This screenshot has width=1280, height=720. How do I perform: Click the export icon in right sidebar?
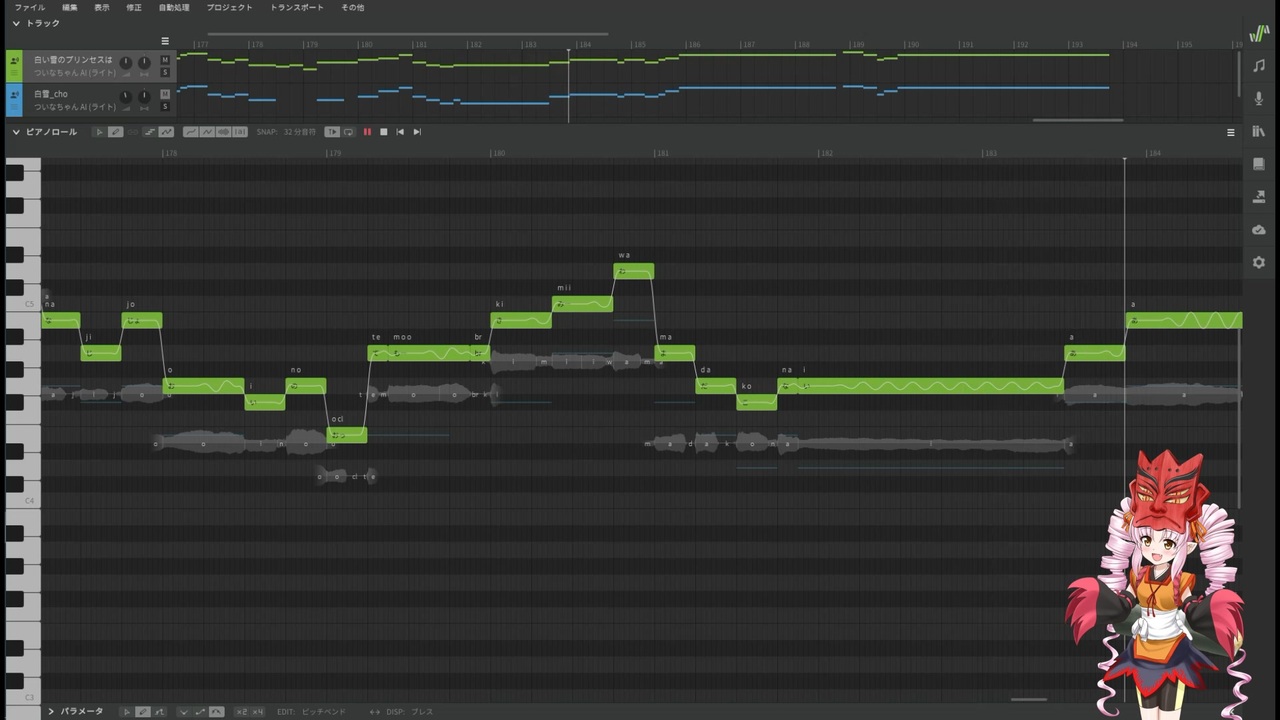1259,197
